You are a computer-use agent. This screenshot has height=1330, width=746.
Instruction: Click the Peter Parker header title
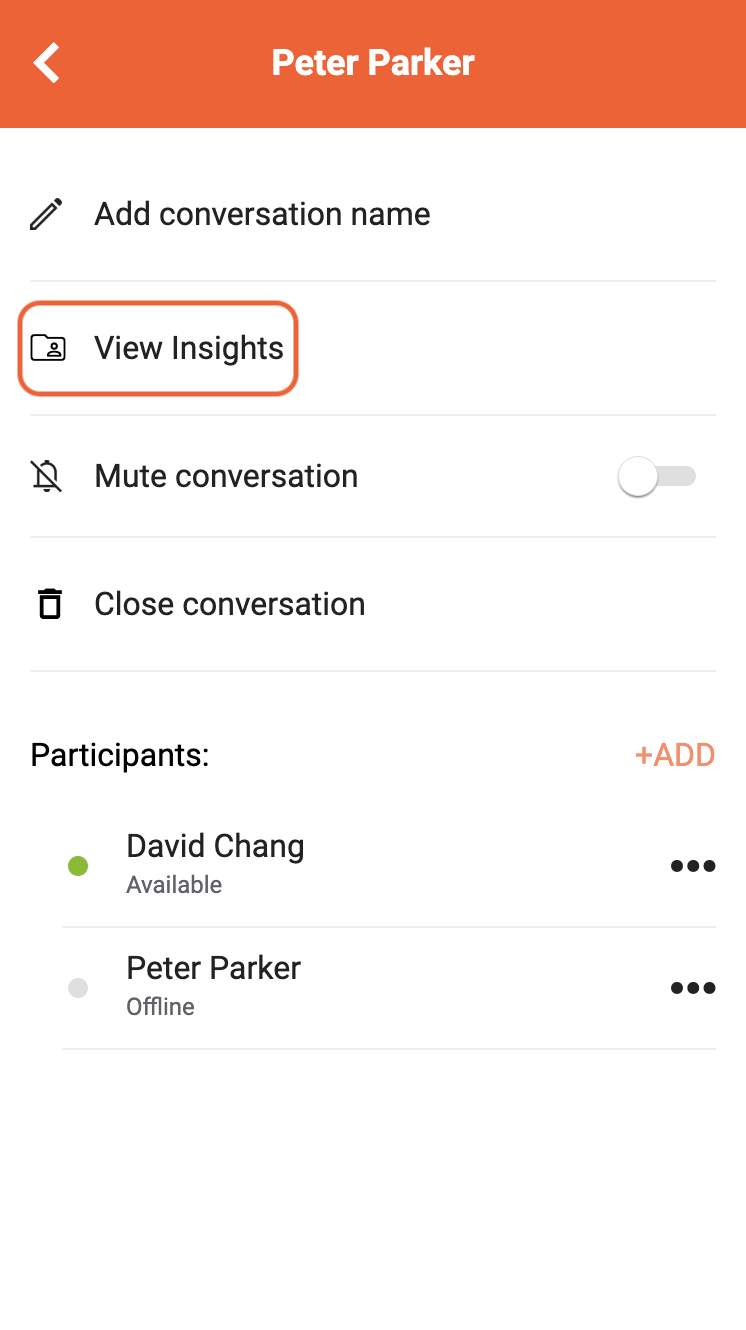tap(373, 62)
